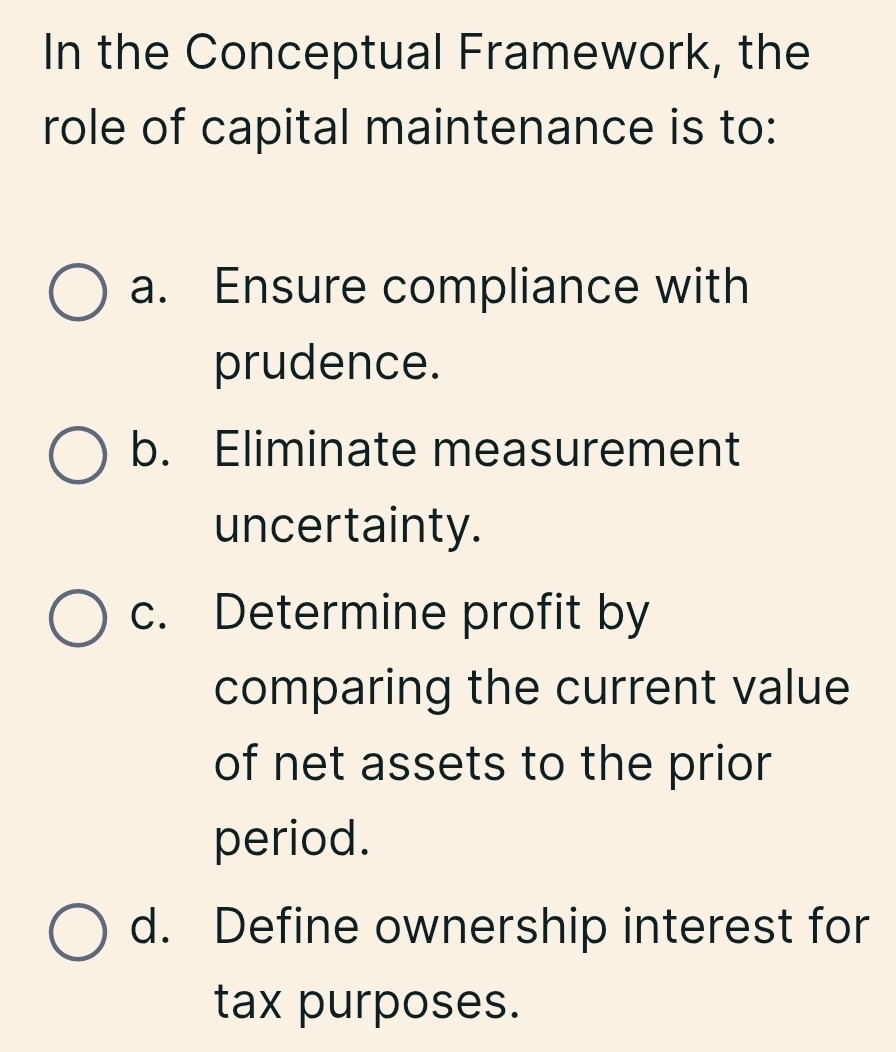
Task: Click the word 'uncertainty.' in option b
Action: (348, 526)
